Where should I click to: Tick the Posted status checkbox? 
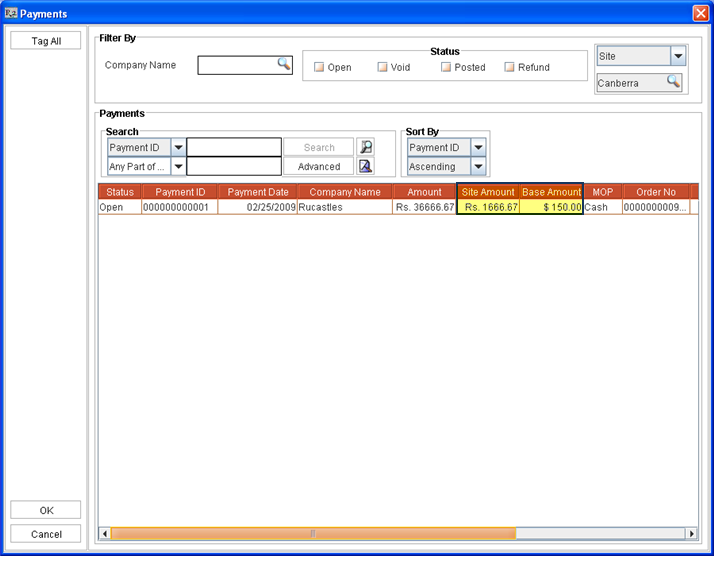coord(446,67)
